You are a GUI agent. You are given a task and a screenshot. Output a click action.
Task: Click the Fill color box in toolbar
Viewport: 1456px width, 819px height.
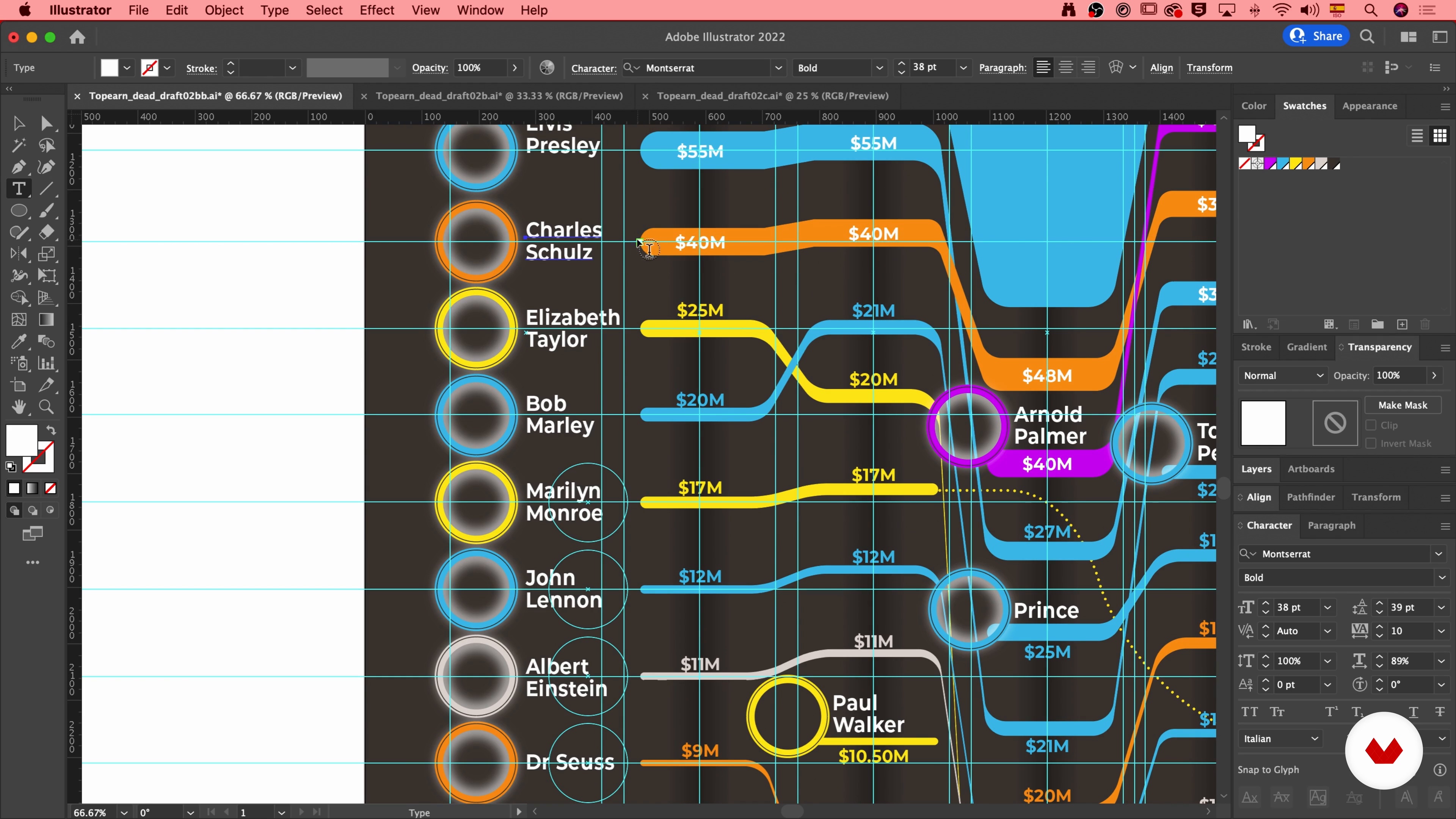click(22, 440)
